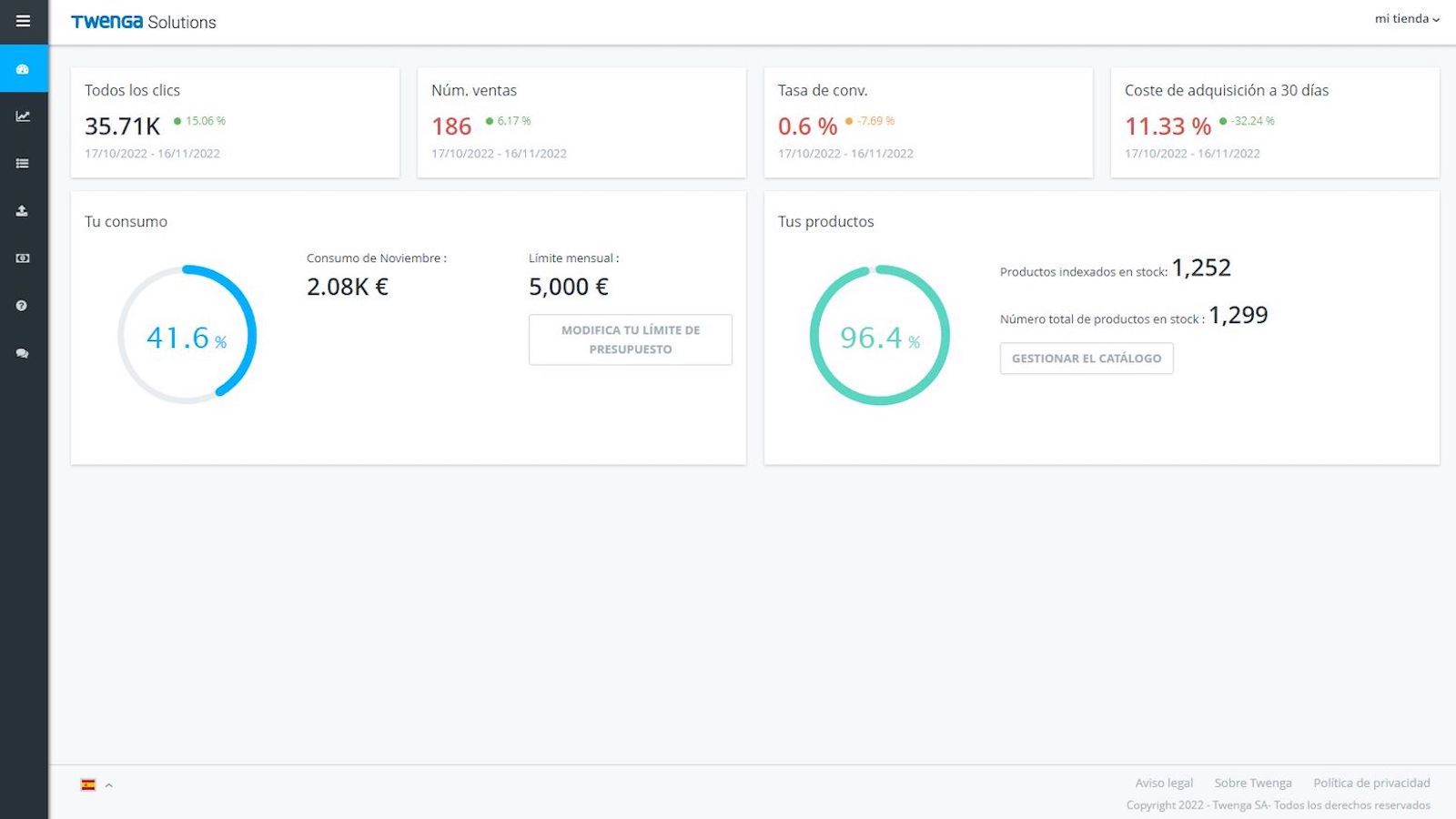The width and height of the screenshot is (1456, 819).
Task: Click the 96.4 % products gauge
Action: (x=880, y=335)
